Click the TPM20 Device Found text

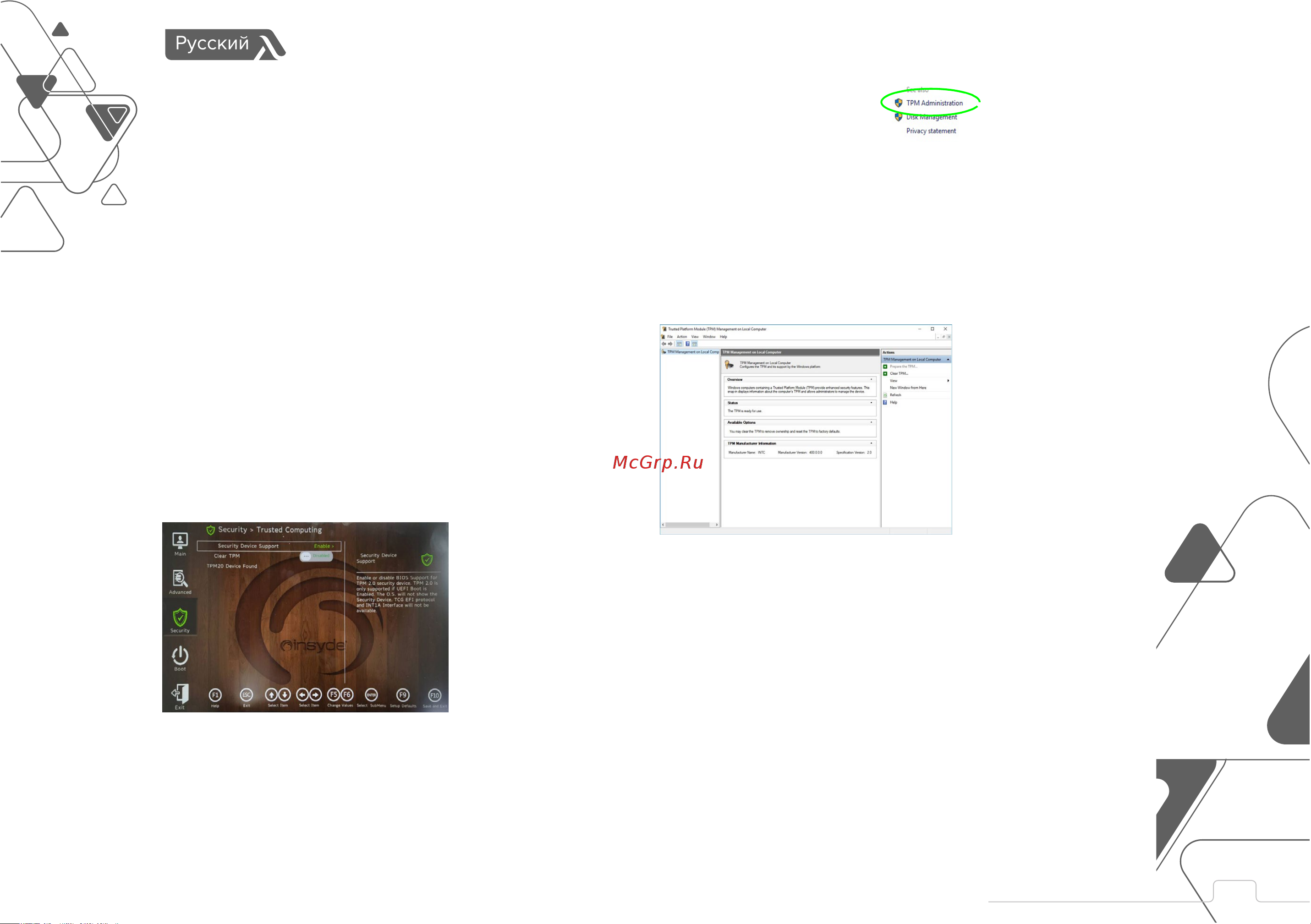[x=232, y=566]
